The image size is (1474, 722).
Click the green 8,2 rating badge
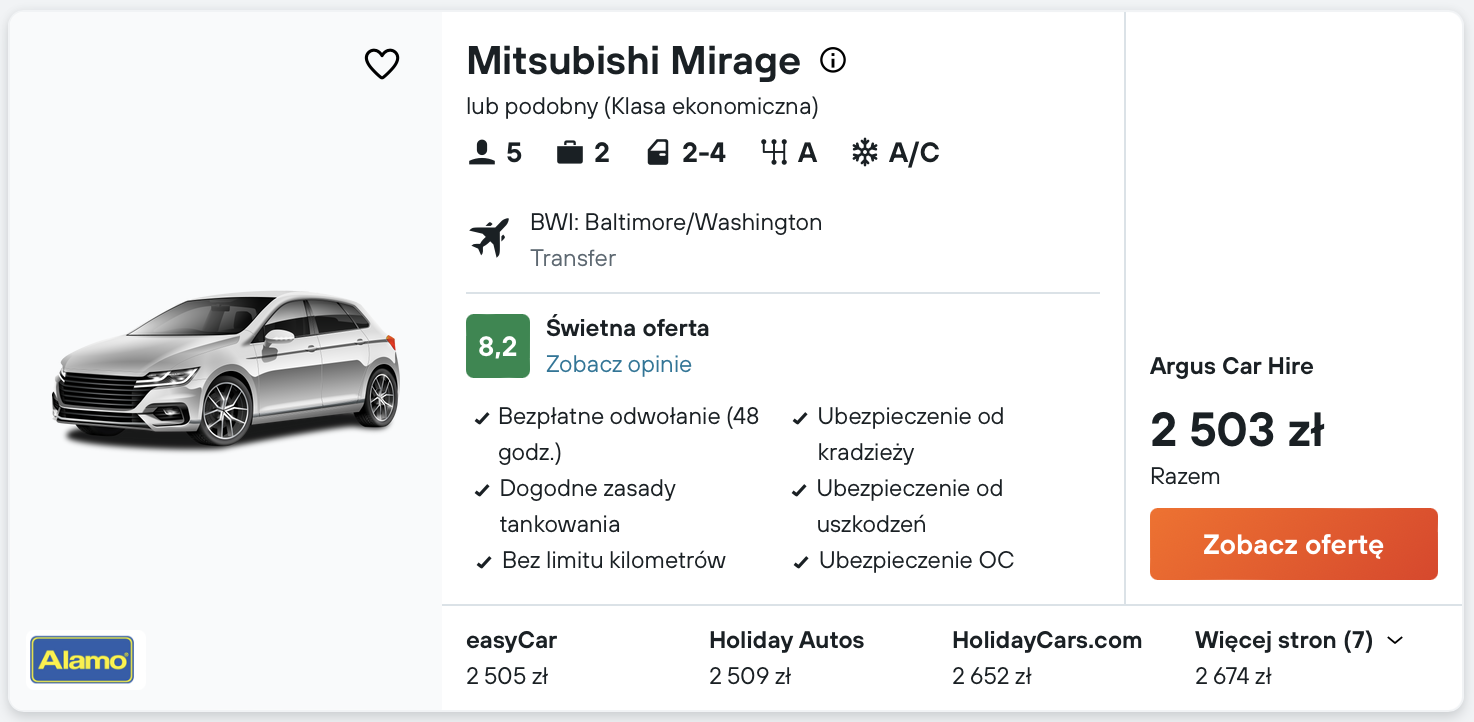tap(497, 346)
